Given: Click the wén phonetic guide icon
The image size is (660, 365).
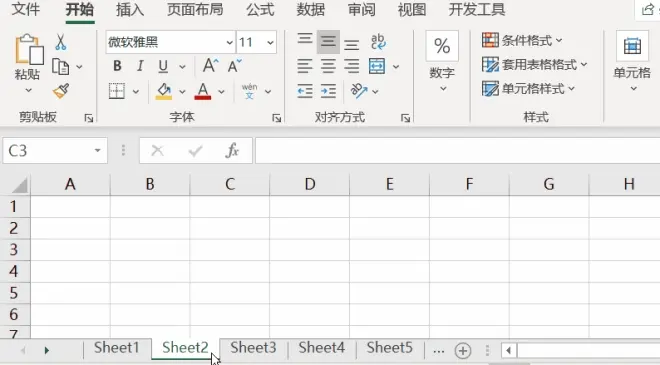Looking at the screenshot, I should coord(249,91).
